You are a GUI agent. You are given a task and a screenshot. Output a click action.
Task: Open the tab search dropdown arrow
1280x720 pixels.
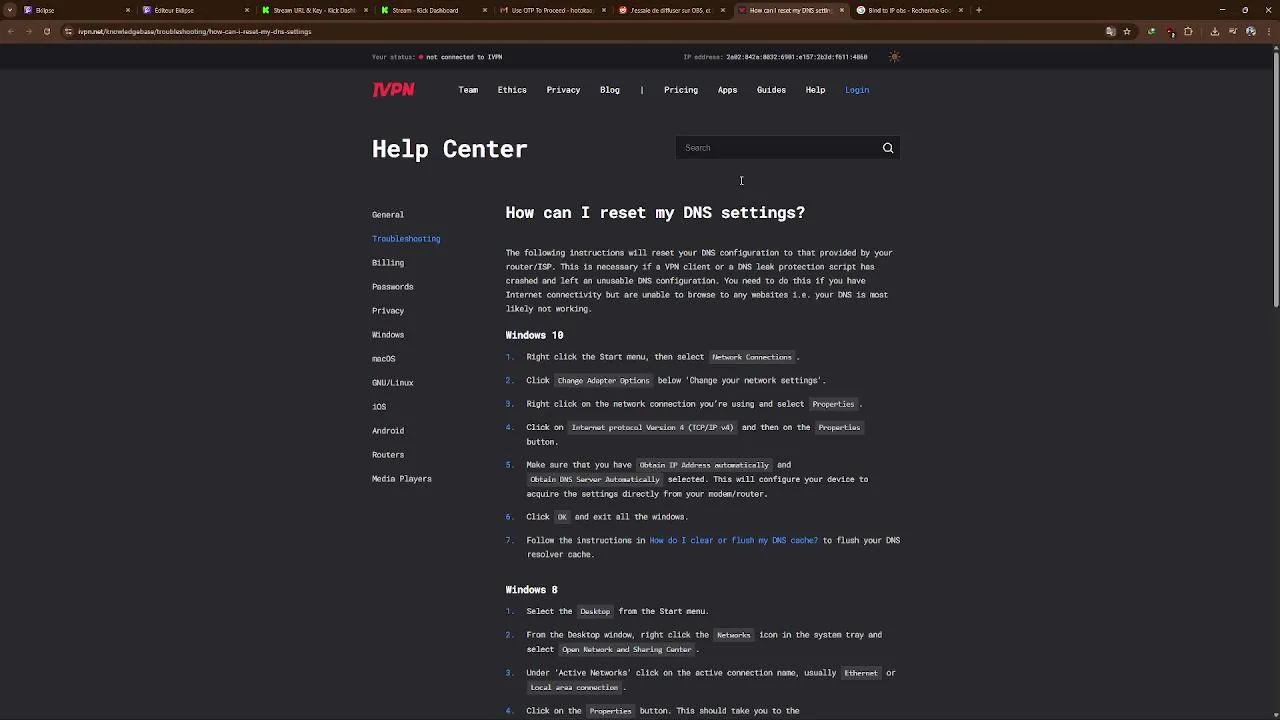[10, 10]
